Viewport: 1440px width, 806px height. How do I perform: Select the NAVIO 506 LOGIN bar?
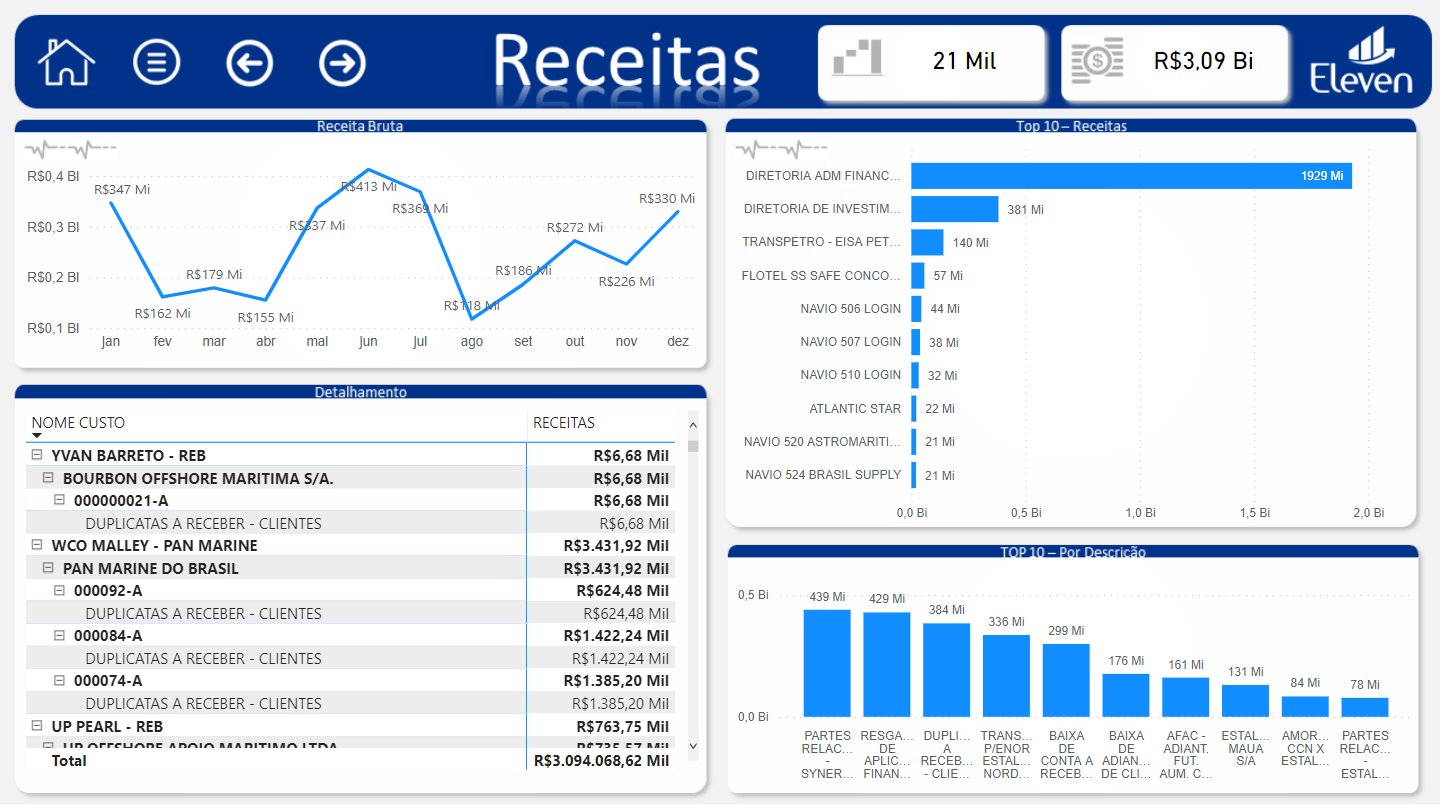(x=915, y=308)
